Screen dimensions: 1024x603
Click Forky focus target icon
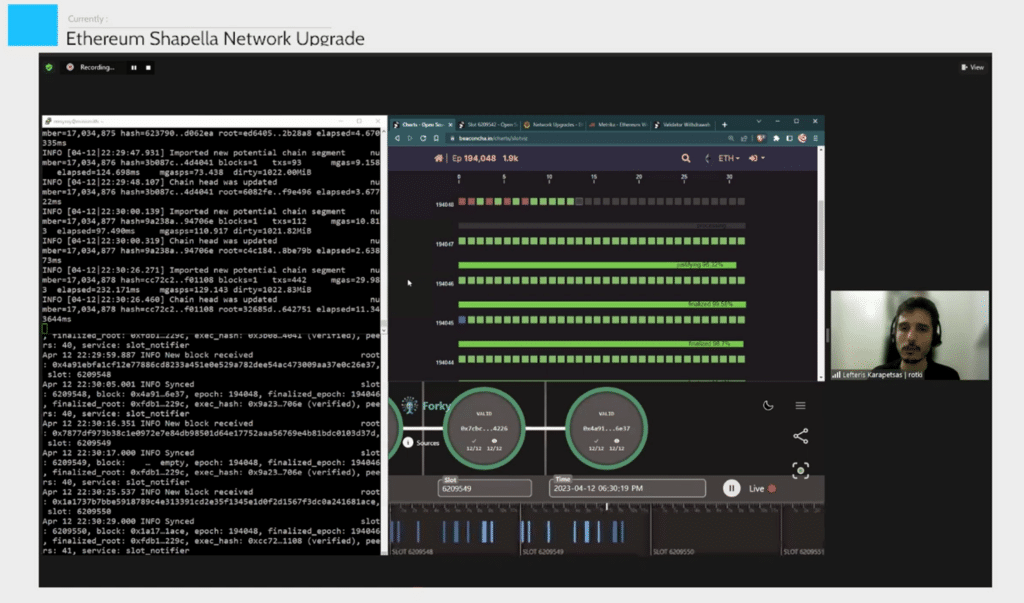pyautogui.click(x=801, y=470)
